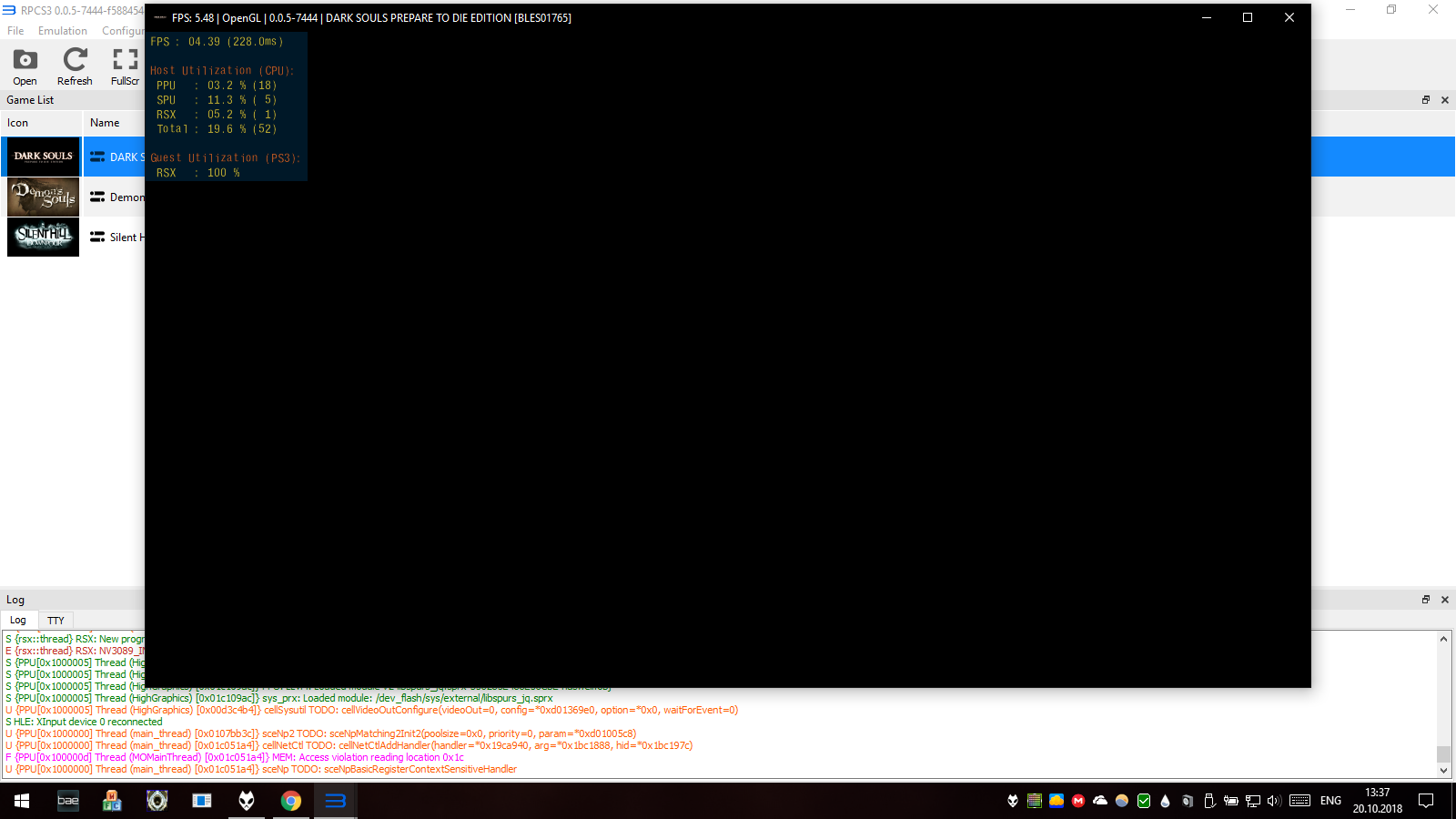Open the touch keyboard tray icon
The image size is (1456, 819).
coord(1300,801)
